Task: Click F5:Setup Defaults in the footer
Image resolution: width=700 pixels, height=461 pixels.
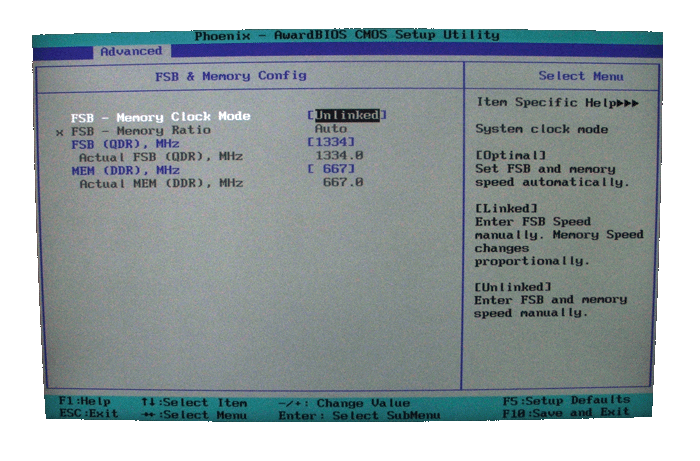Action: tap(566, 400)
